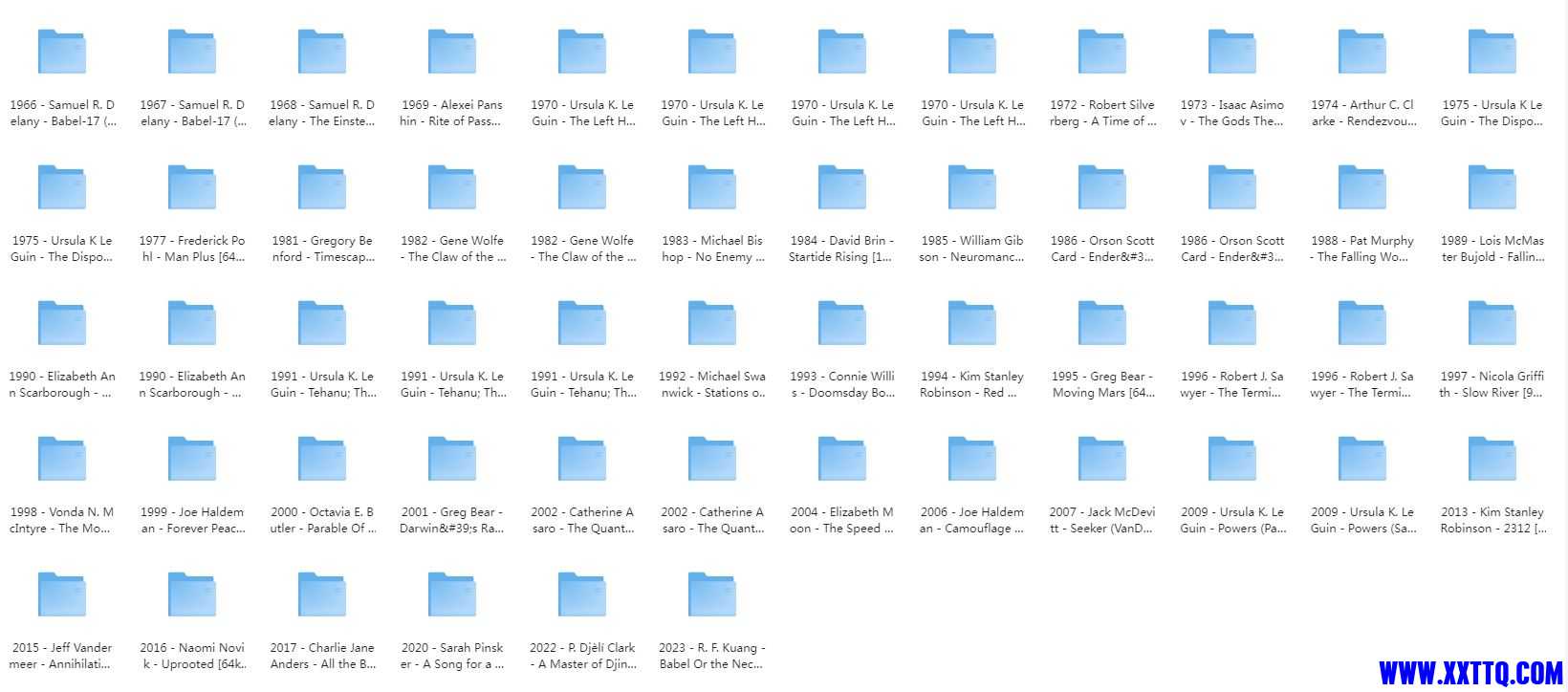Select the 1973 Isaac Asimov folder icon
1568x692 pixels.
(1232, 52)
